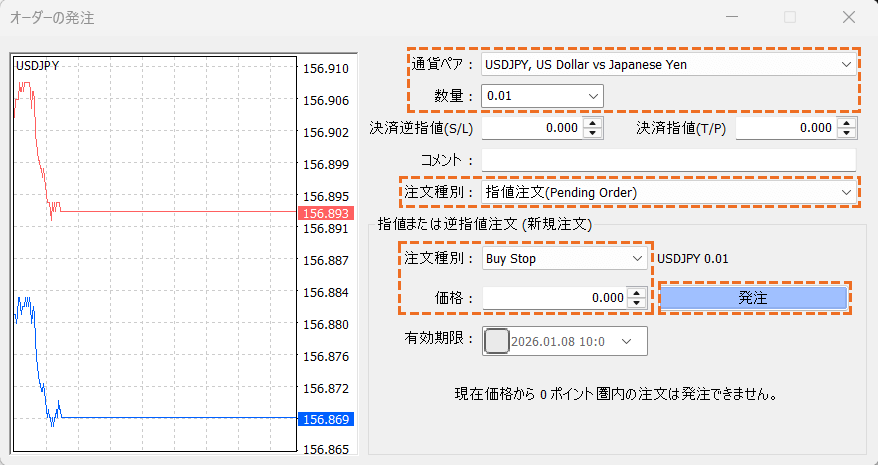Increase the 決済指値(T/P) value with up arrow

click(847, 123)
